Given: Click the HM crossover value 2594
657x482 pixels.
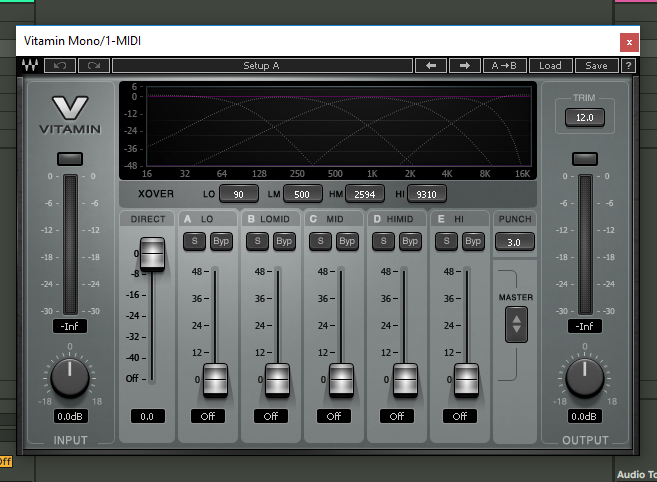Looking at the screenshot, I should pos(365,194).
